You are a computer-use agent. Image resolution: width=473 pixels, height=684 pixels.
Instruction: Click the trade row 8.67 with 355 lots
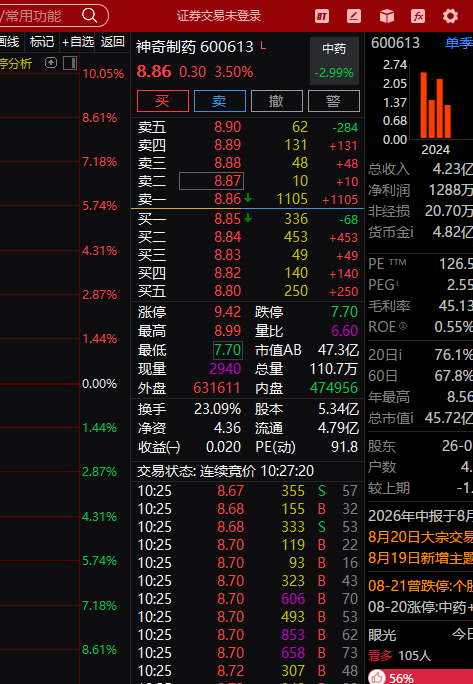coord(247,491)
